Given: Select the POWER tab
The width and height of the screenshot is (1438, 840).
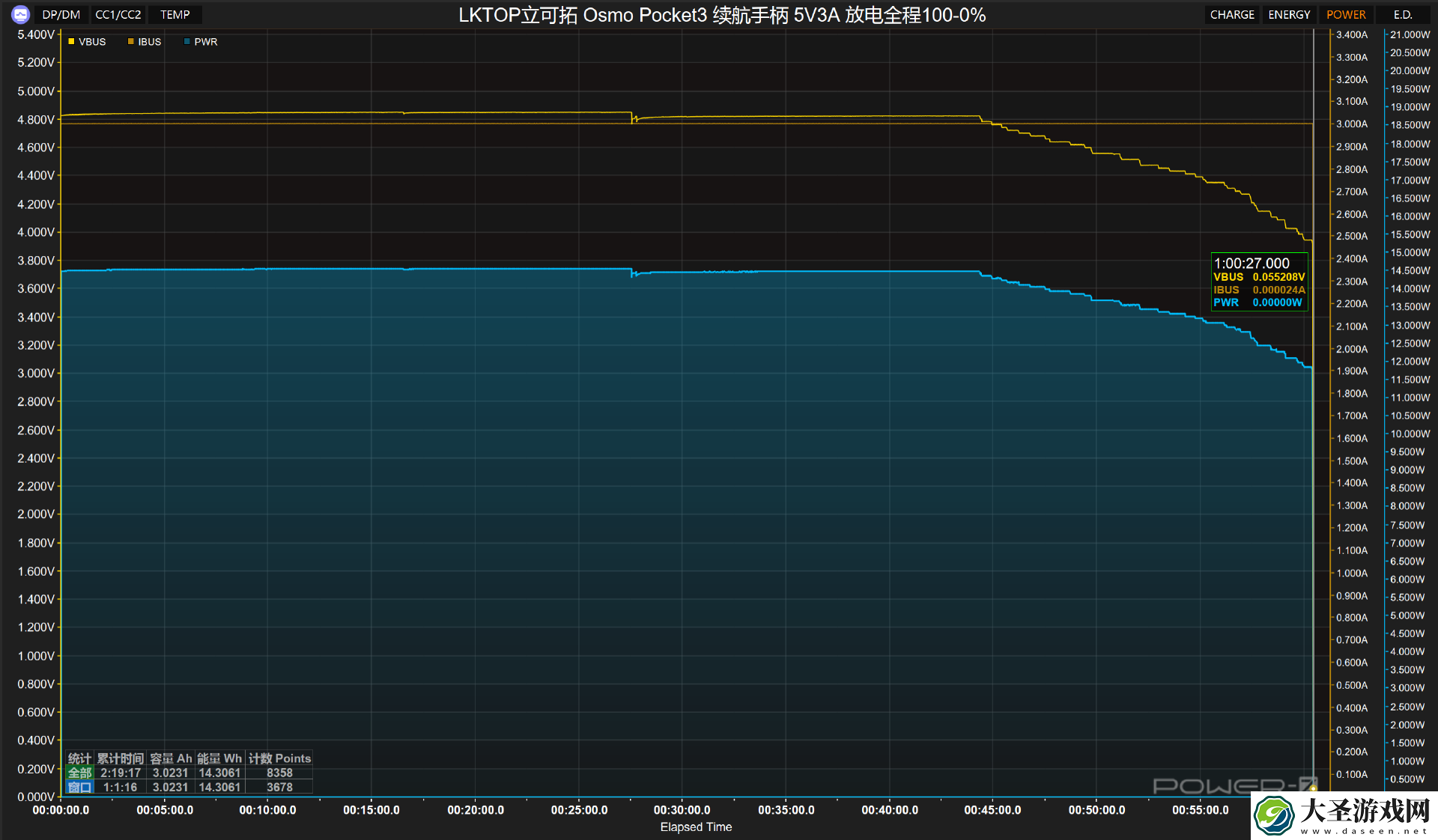Looking at the screenshot, I should 1346,14.
